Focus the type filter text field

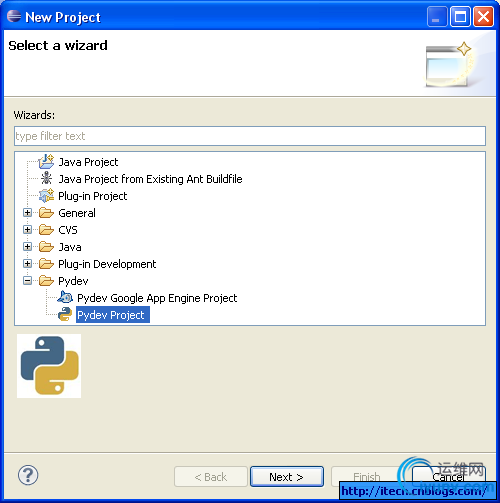[x=250, y=136]
